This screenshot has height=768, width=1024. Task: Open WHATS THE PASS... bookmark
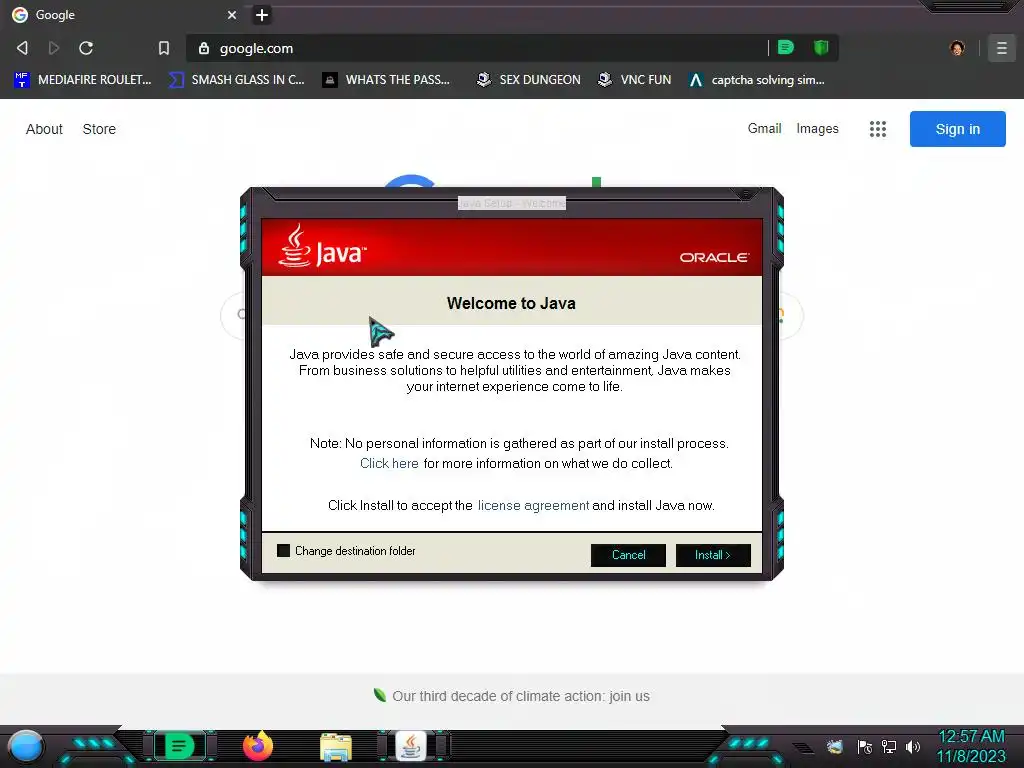point(387,80)
